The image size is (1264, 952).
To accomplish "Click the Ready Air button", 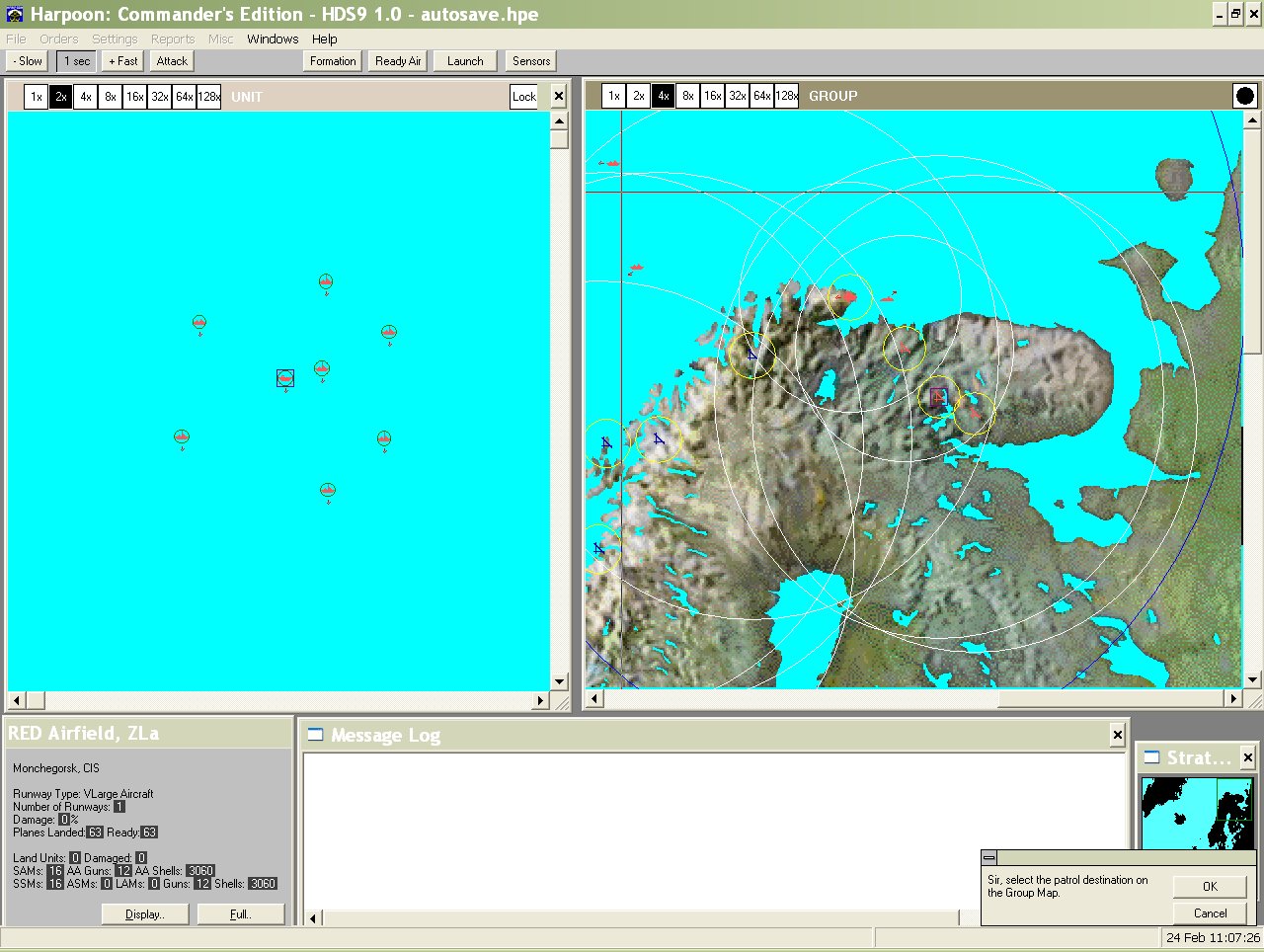I will point(398,61).
